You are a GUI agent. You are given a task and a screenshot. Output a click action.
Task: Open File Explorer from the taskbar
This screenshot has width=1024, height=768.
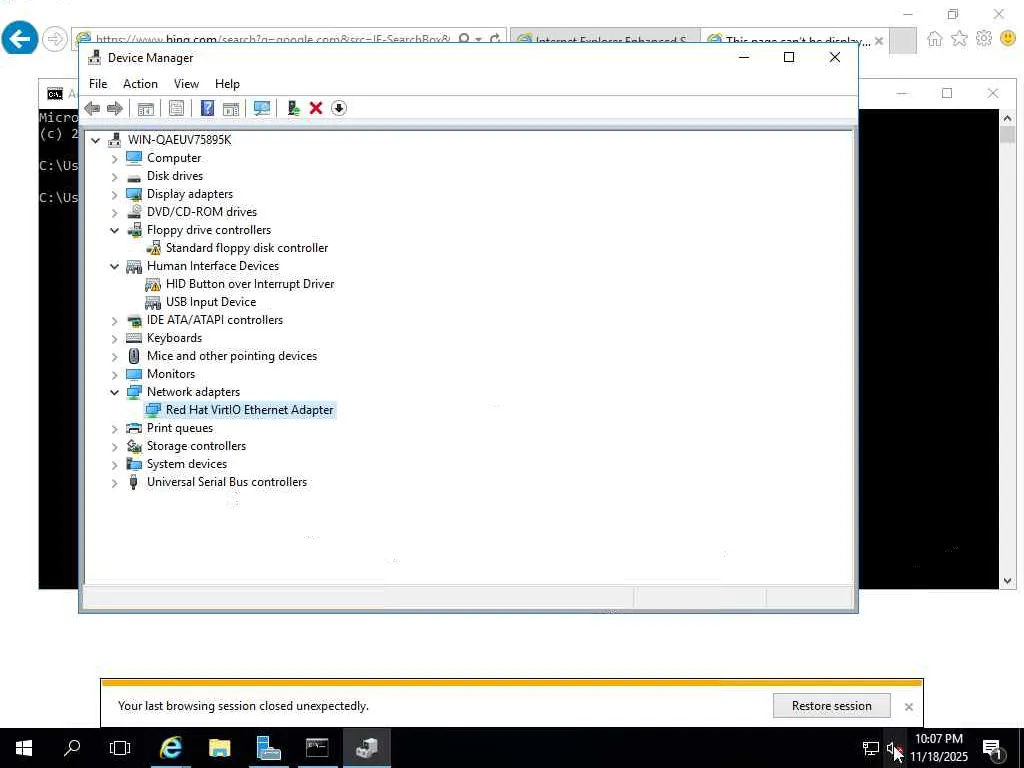(219, 748)
